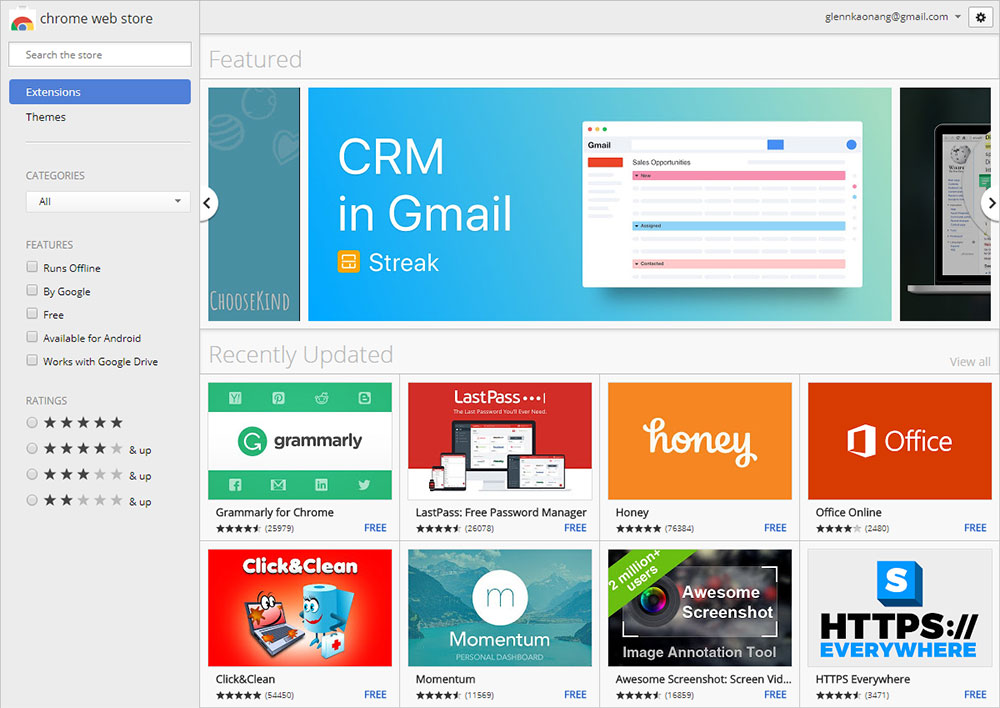1000x708 pixels.
Task: Open the LastPass tile image
Action: 499,441
